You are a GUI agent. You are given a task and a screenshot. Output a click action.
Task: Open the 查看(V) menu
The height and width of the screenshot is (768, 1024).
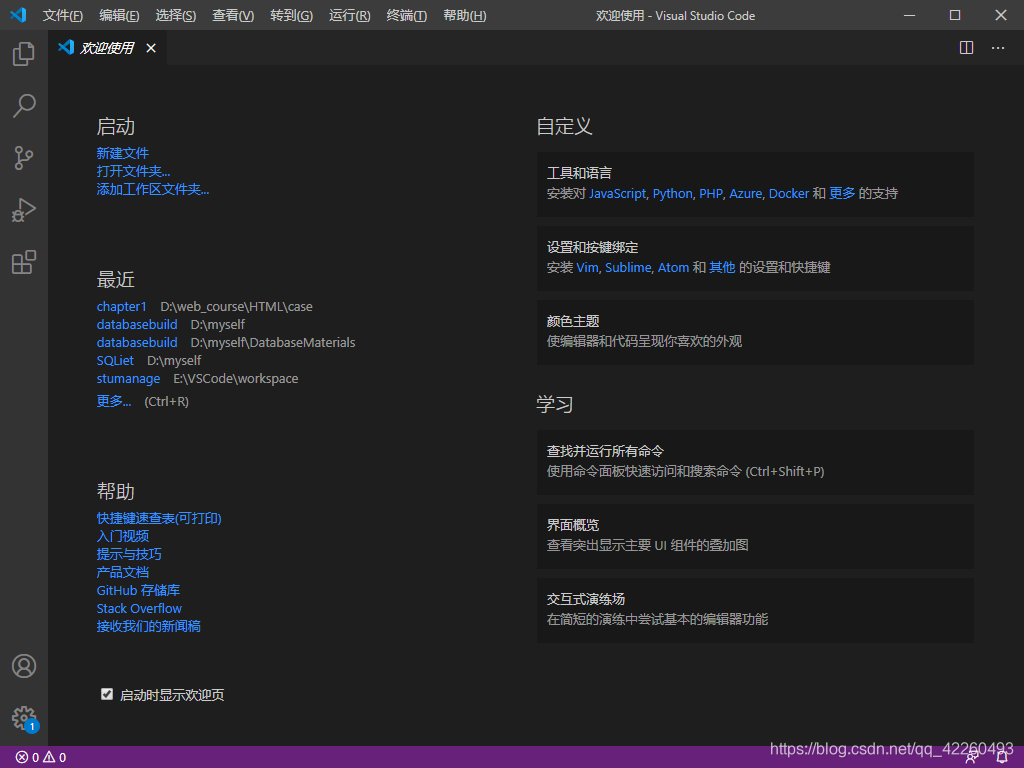233,15
